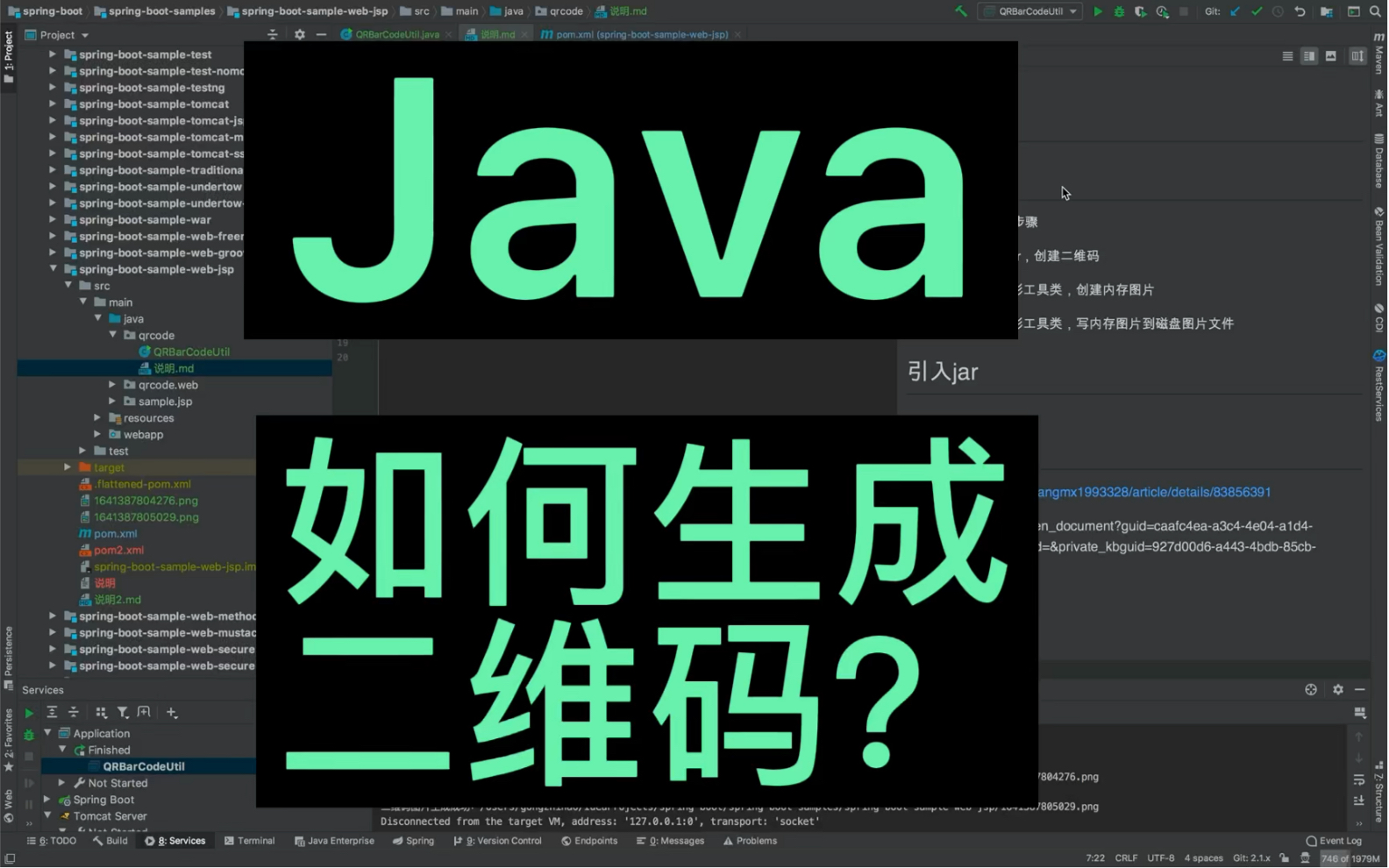
Task: Open Problems tool window tab
Action: [x=750, y=841]
